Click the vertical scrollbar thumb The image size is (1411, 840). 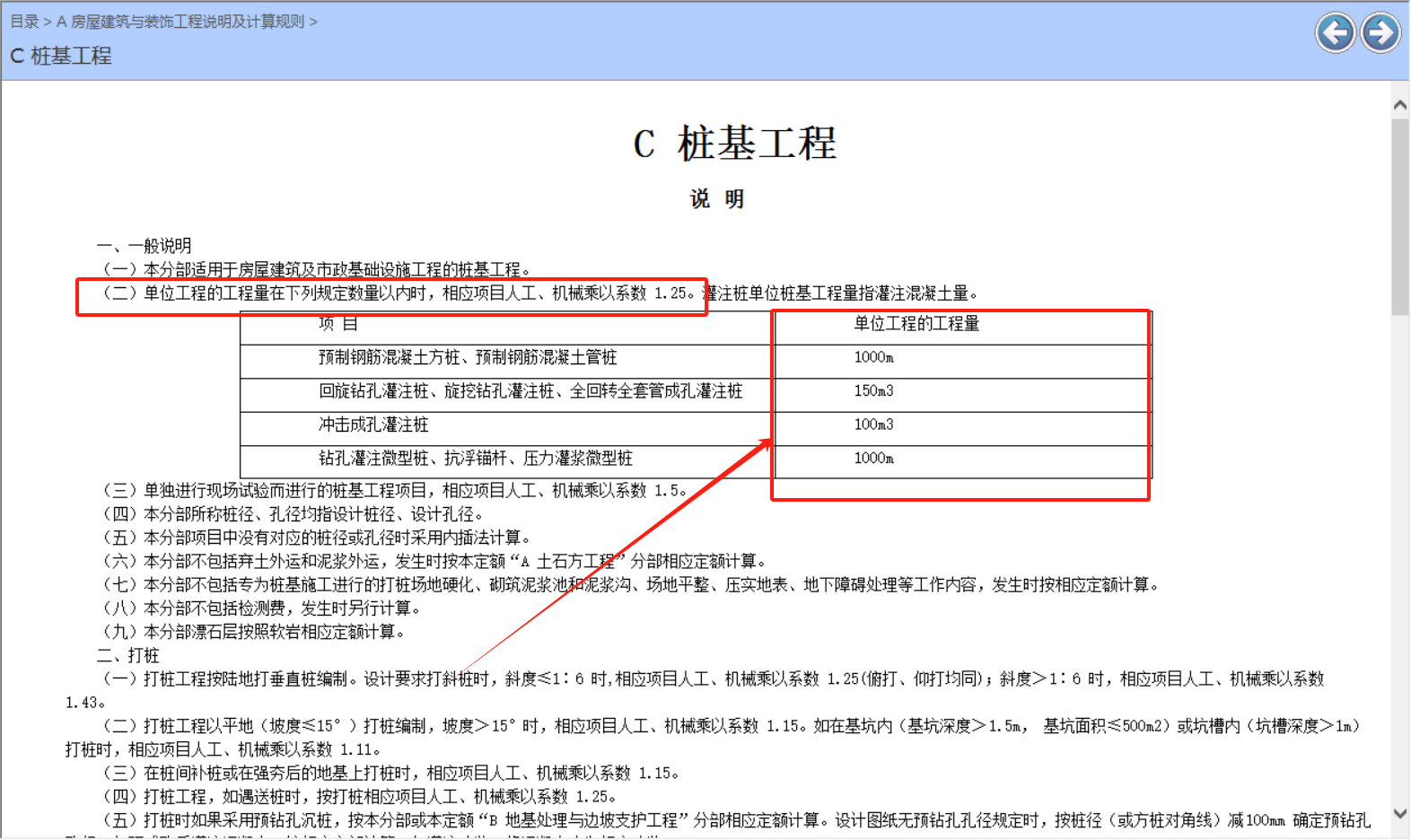tap(1400, 216)
